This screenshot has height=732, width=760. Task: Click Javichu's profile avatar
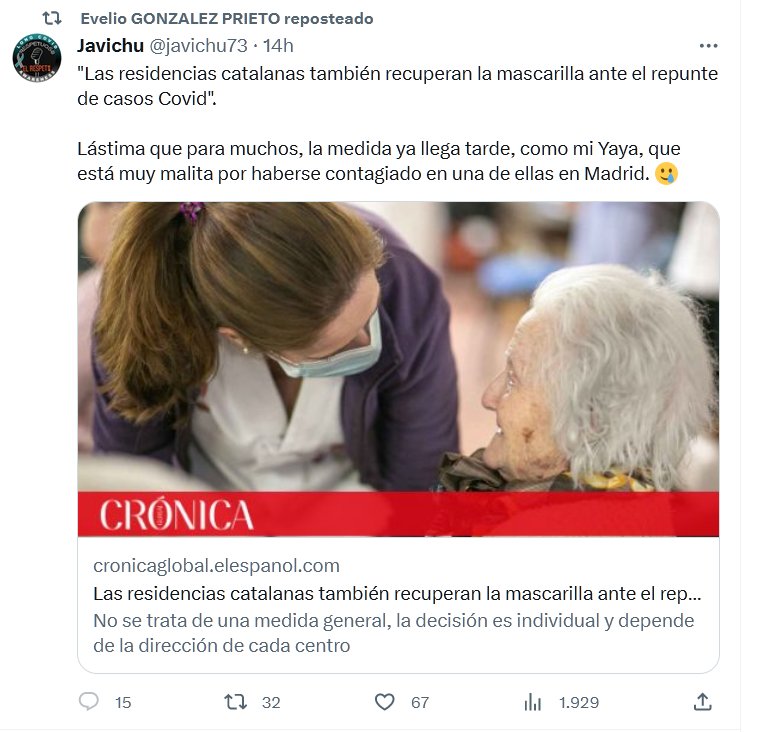tap(37, 58)
